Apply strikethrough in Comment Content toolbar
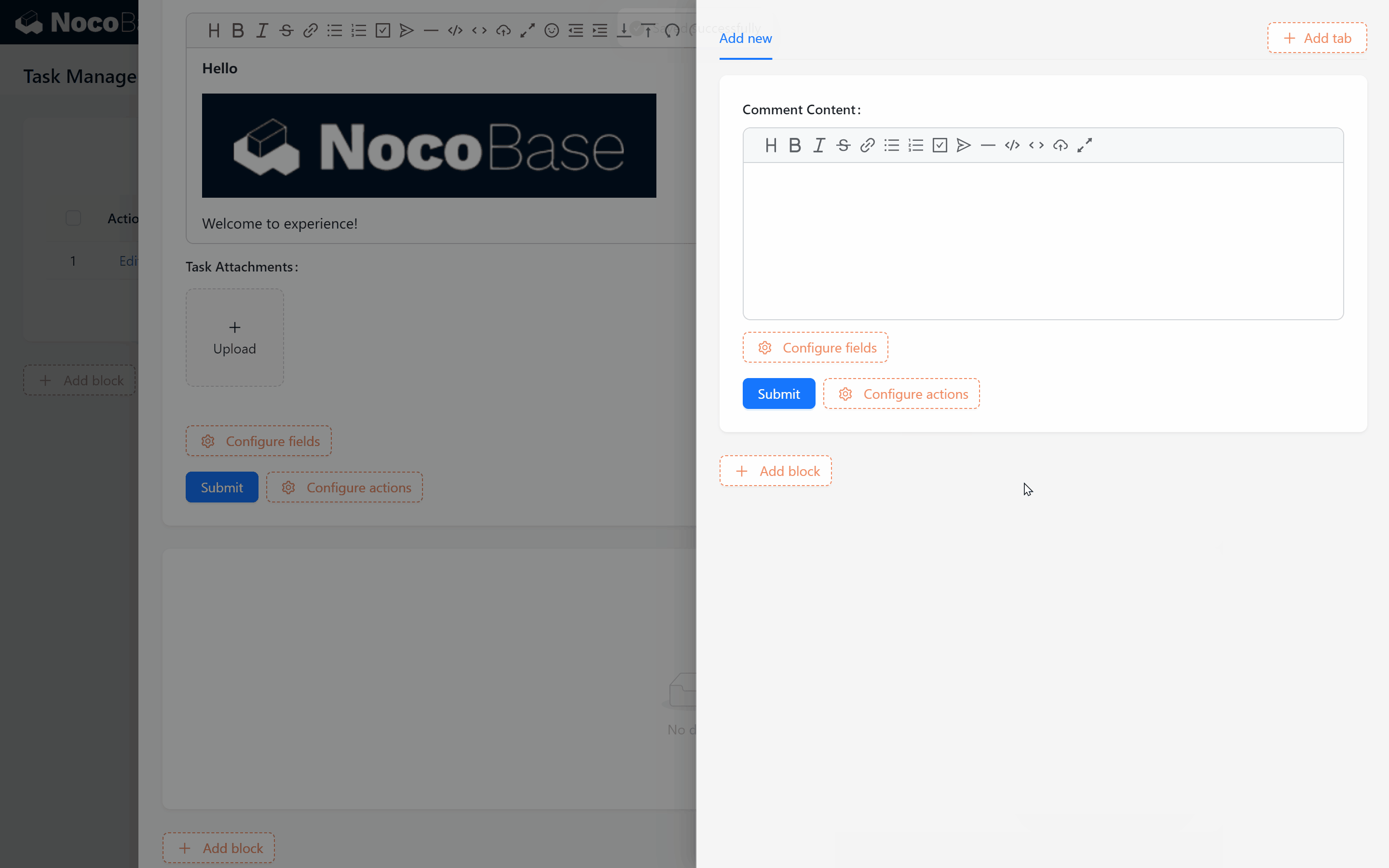The height and width of the screenshot is (868, 1389). 843,145
